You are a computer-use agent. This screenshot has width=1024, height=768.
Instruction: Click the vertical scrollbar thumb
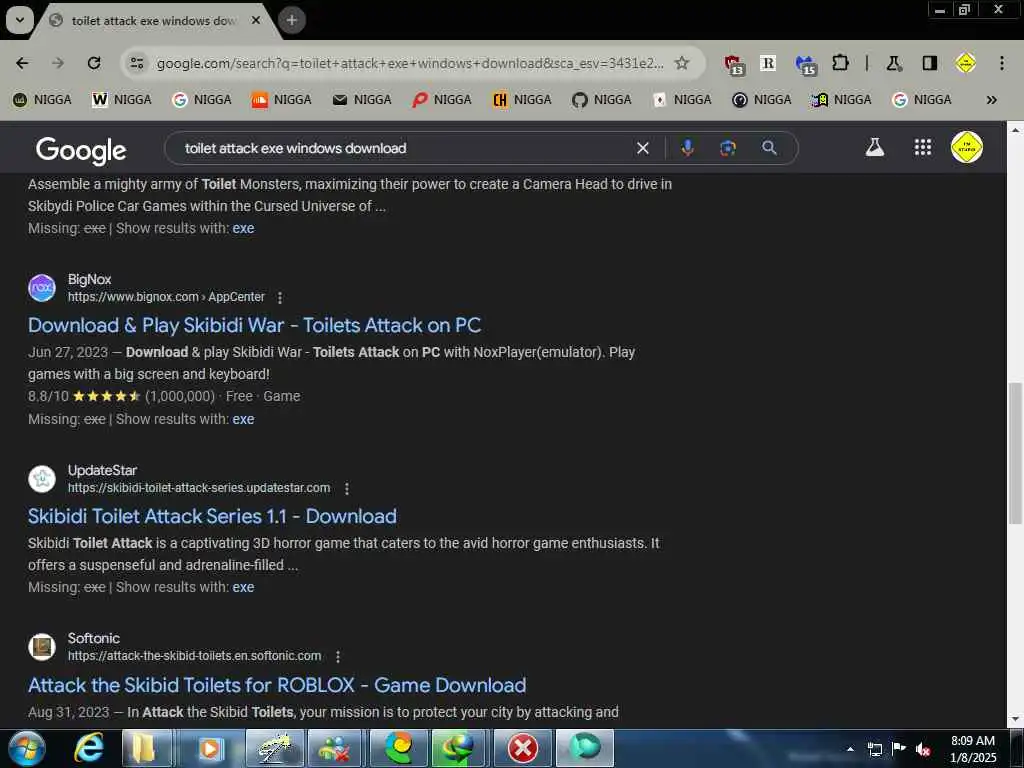(1015, 453)
